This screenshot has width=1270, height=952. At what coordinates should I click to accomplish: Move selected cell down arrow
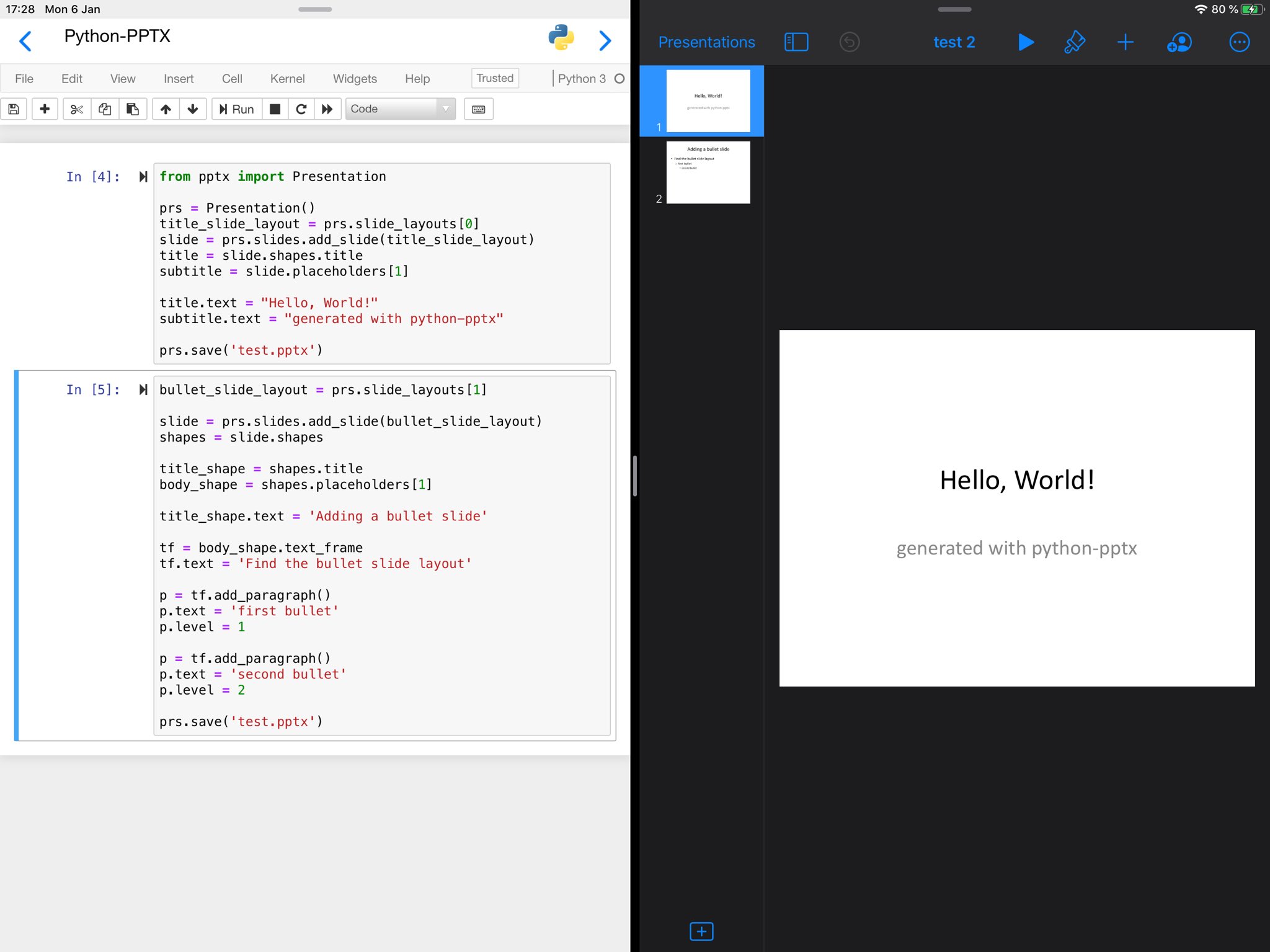193,109
